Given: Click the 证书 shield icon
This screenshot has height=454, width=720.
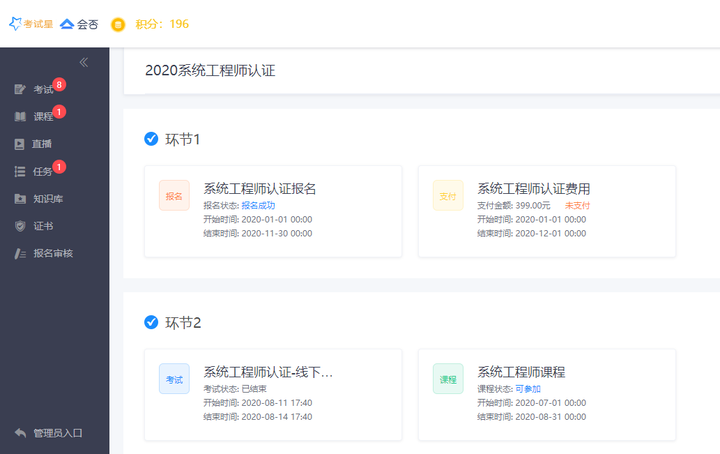Looking at the screenshot, I should coord(20,226).
